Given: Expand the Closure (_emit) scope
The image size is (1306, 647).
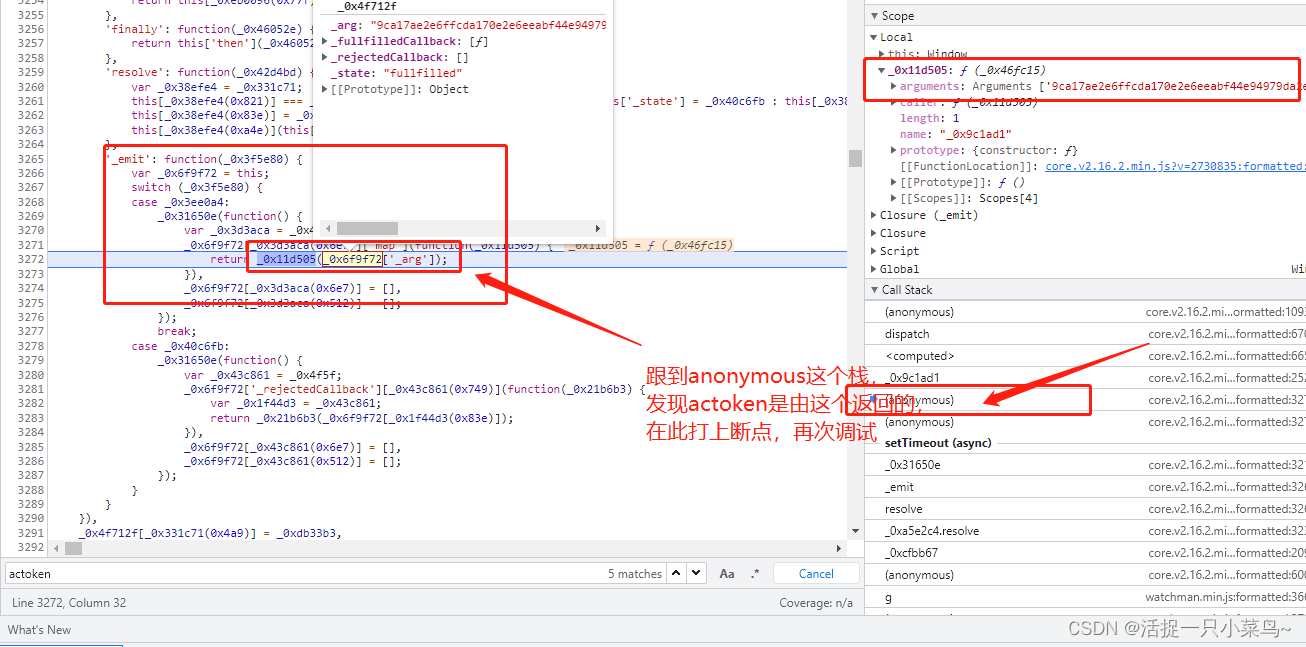Looking at the screenshot, I should tap(874, 215).
